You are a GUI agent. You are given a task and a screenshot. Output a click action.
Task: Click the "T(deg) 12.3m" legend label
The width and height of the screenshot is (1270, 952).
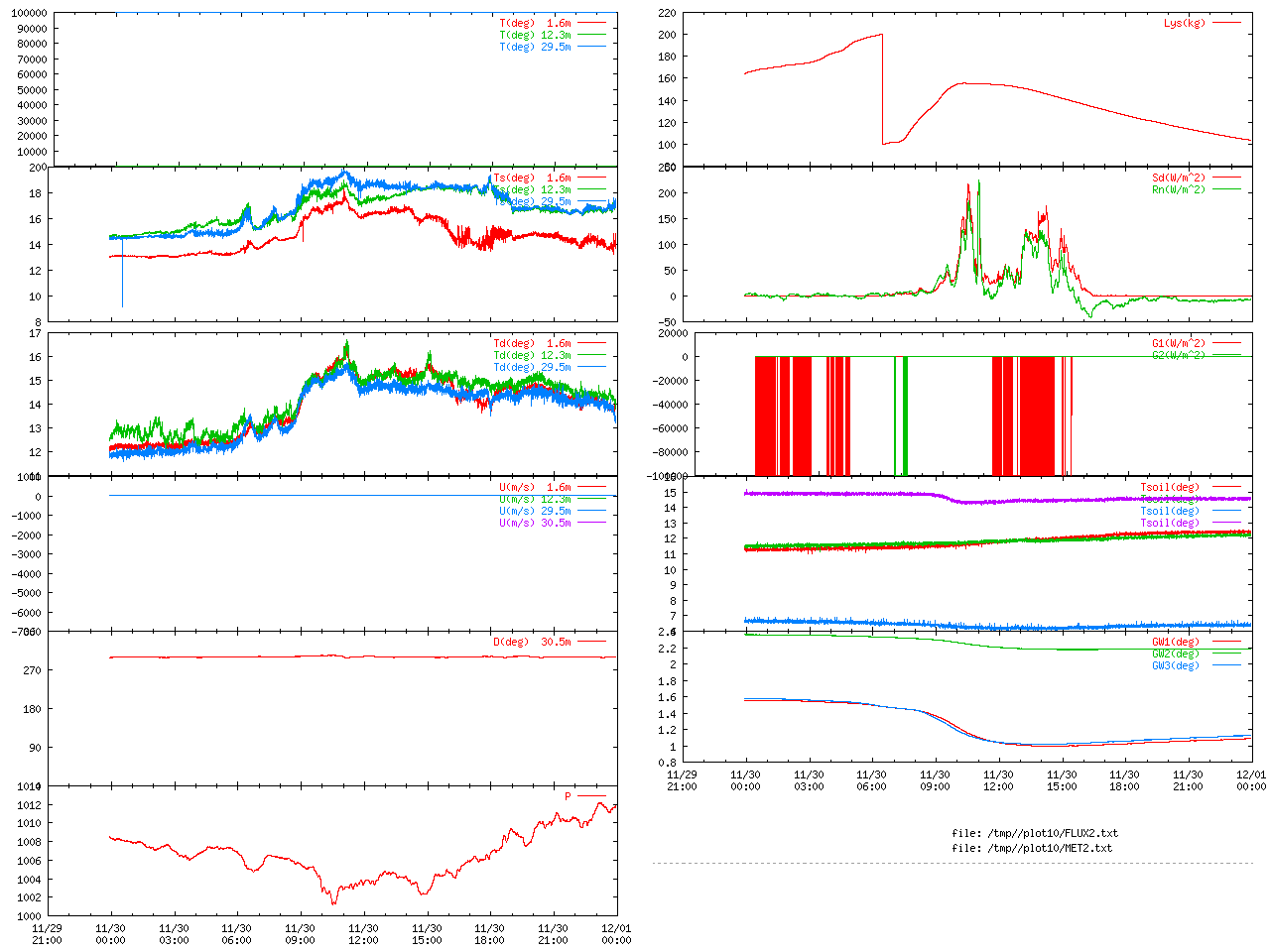[x=536, y=35]
